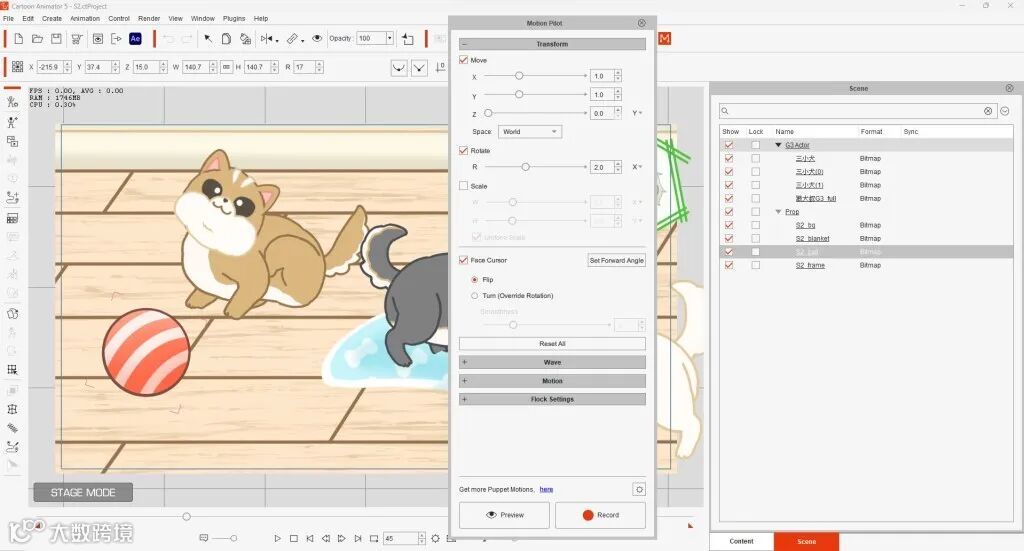The width and height of the screenshot is (1024, 551).
Task: Collapse the G3 Actor tree node
Action: click(778, 145)
